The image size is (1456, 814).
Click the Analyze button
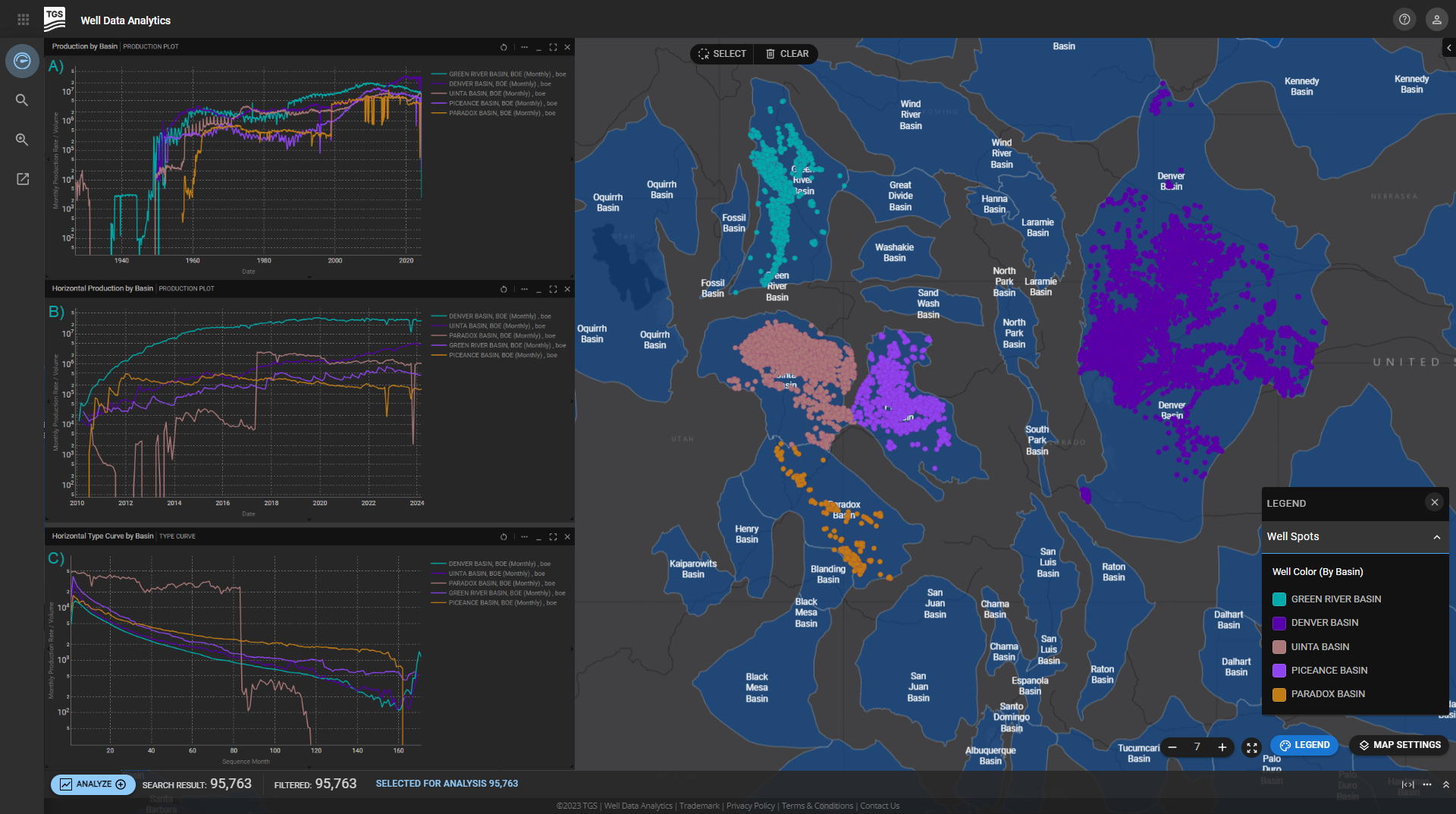click(93, 784)
